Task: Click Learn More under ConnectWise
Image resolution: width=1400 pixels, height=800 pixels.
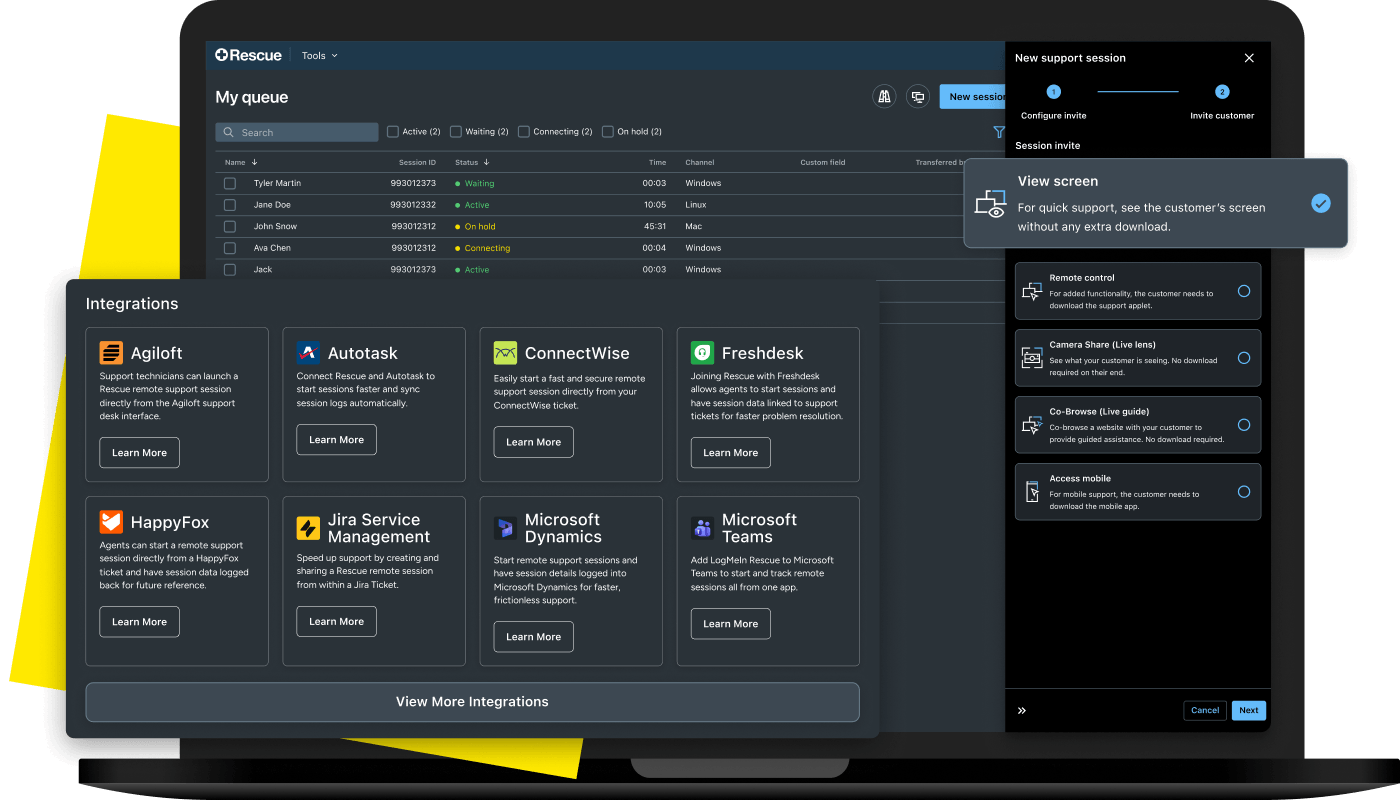Action: click(533, 442)
